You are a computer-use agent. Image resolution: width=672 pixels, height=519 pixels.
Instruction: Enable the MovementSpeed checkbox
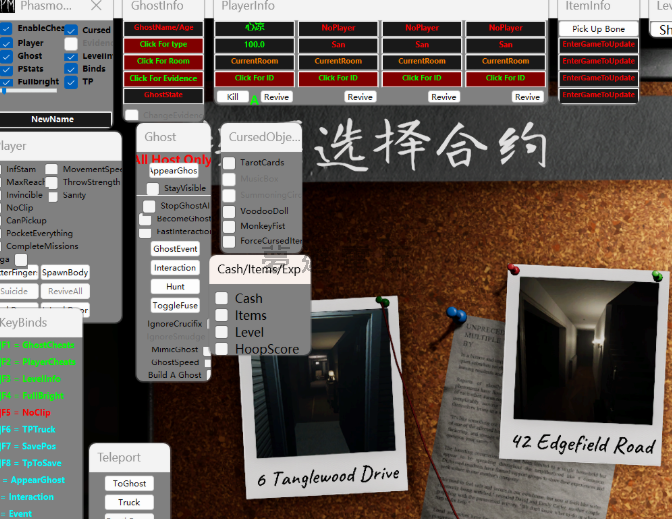51,169
